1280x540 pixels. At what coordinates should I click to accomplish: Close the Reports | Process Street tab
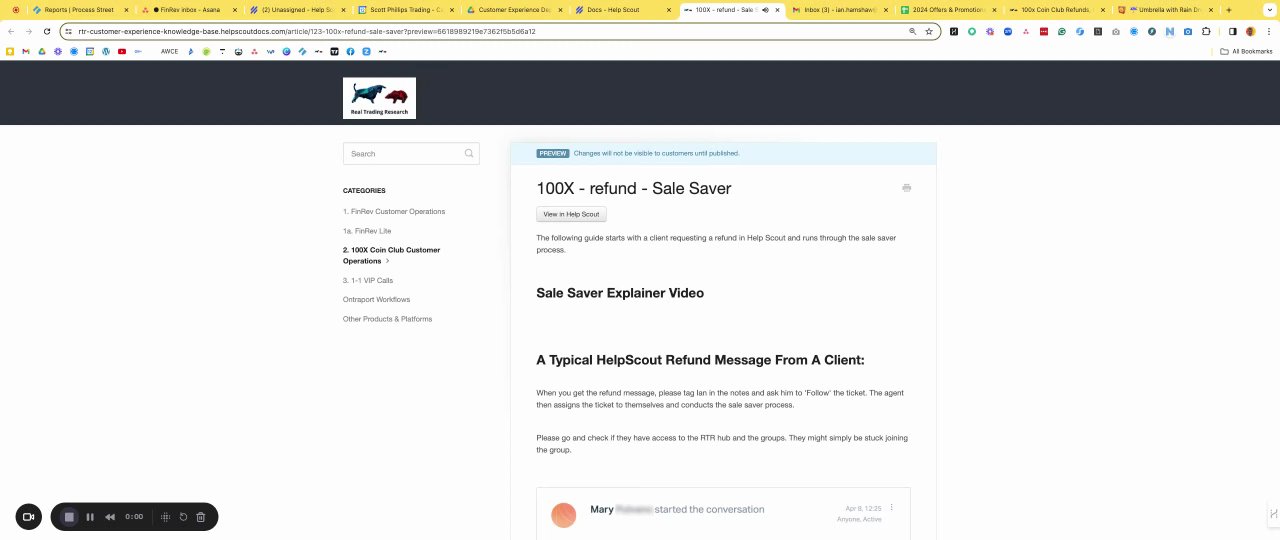pos(126,10)
